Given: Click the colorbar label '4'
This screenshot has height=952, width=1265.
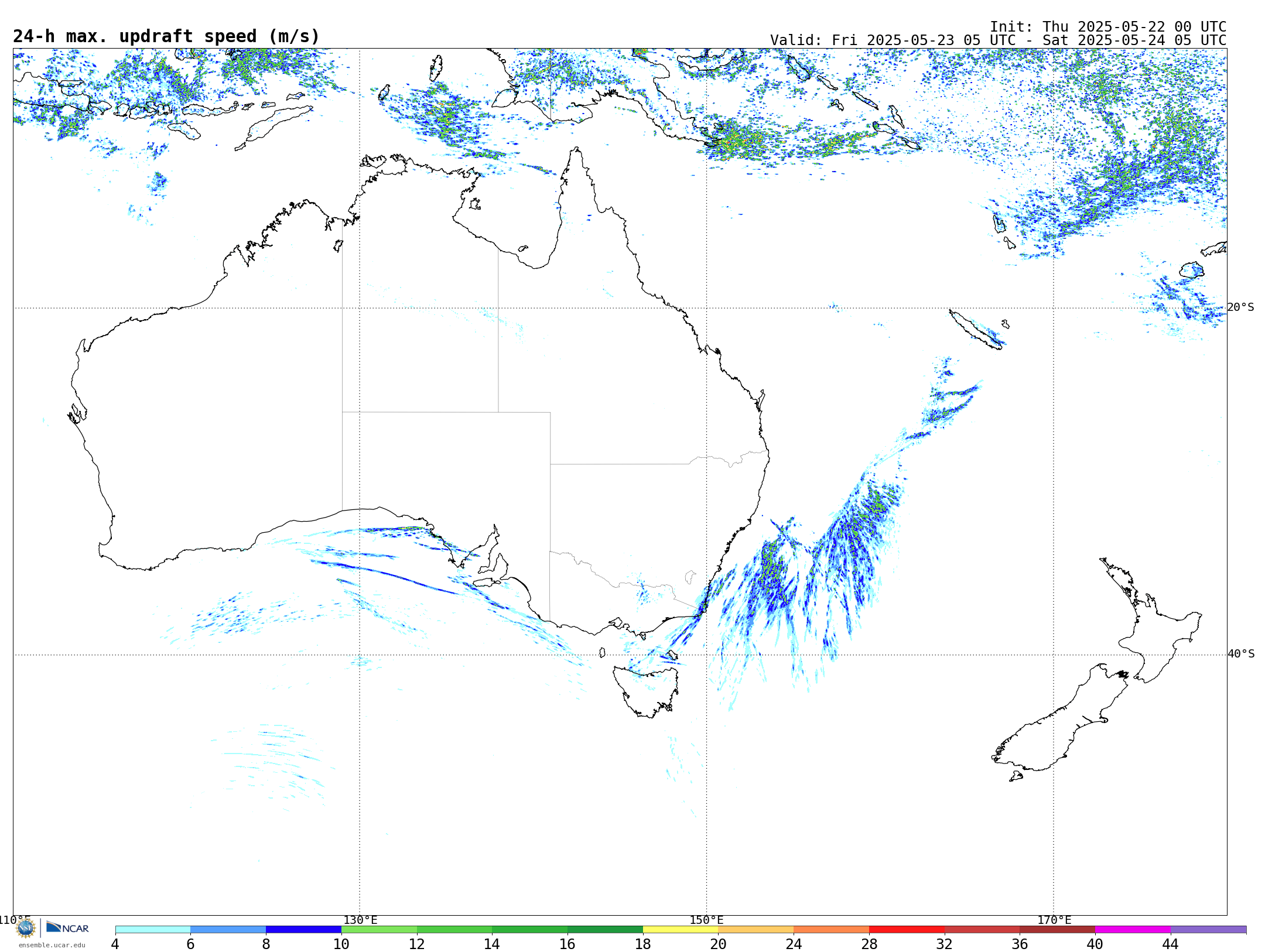Looking at the screenshot, I should 115,944.
